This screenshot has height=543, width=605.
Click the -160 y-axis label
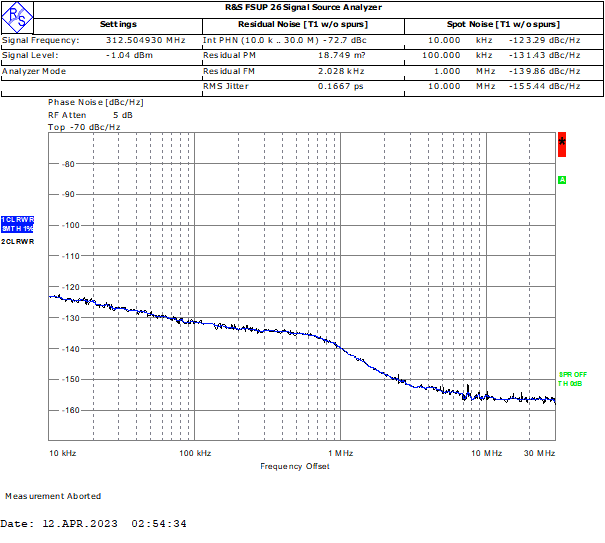coord(71,410)
